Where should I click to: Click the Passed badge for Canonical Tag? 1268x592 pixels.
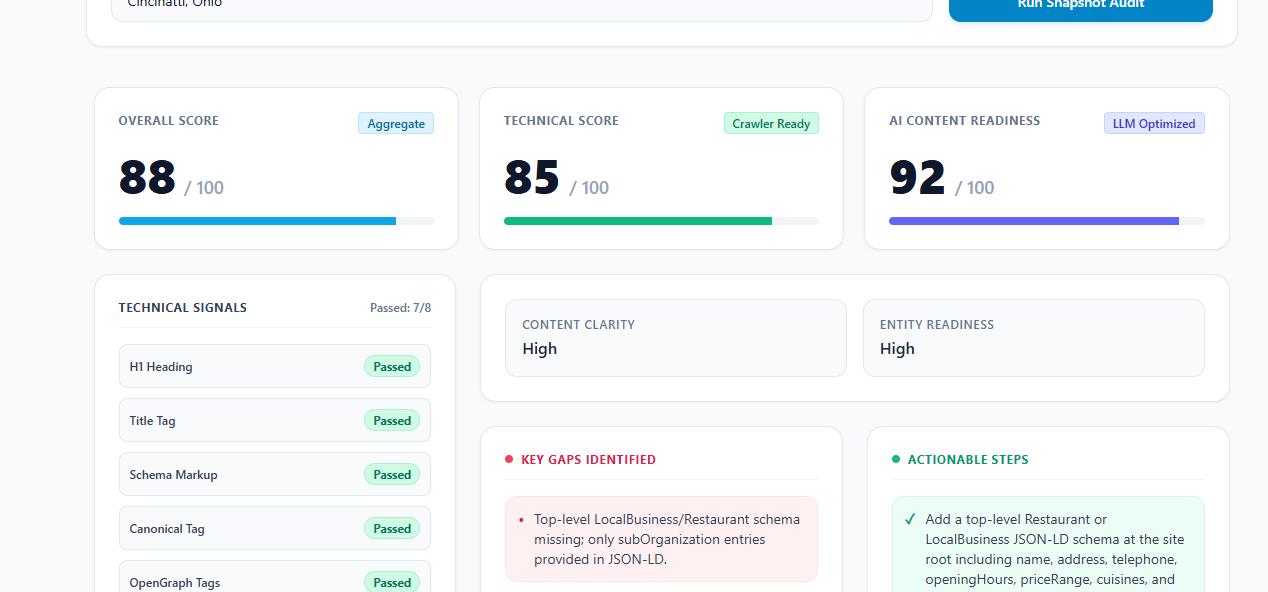click(392, 529)
